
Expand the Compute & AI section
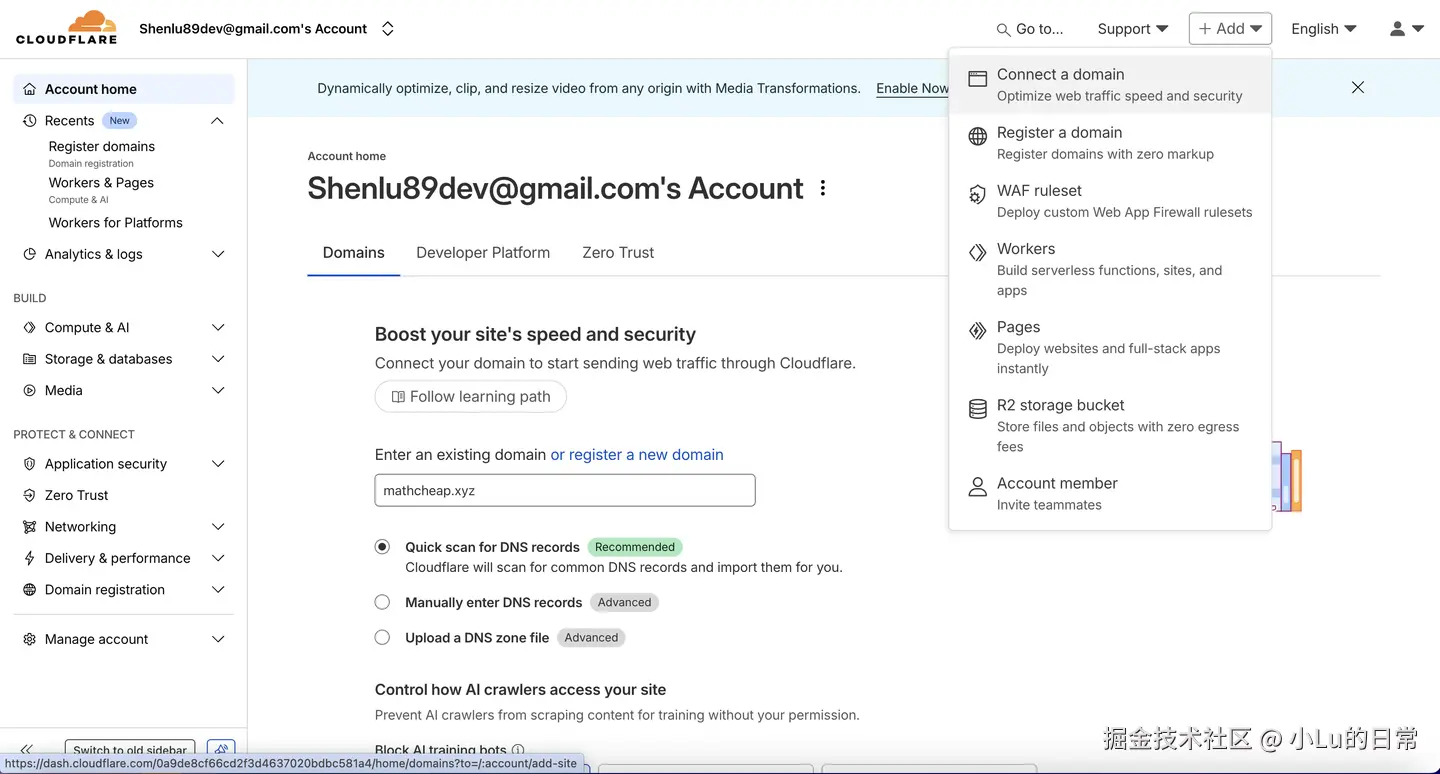(x=218, y=327)
